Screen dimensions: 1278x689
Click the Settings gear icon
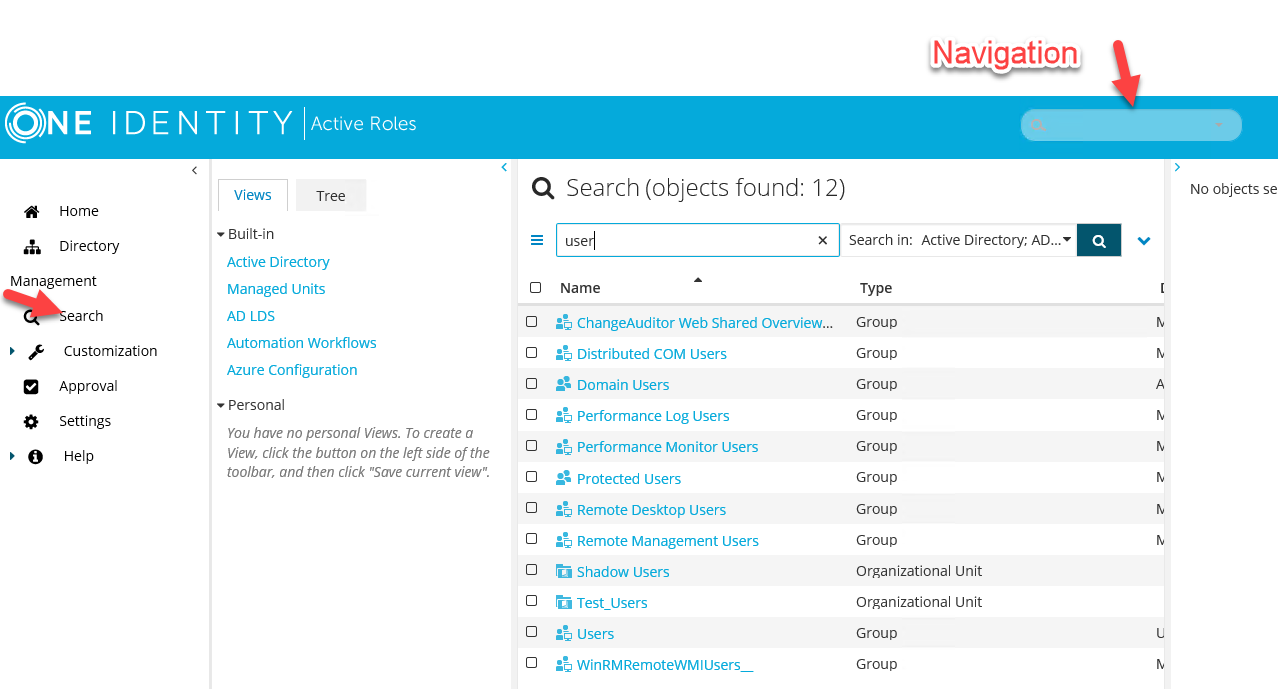point(31,421)
